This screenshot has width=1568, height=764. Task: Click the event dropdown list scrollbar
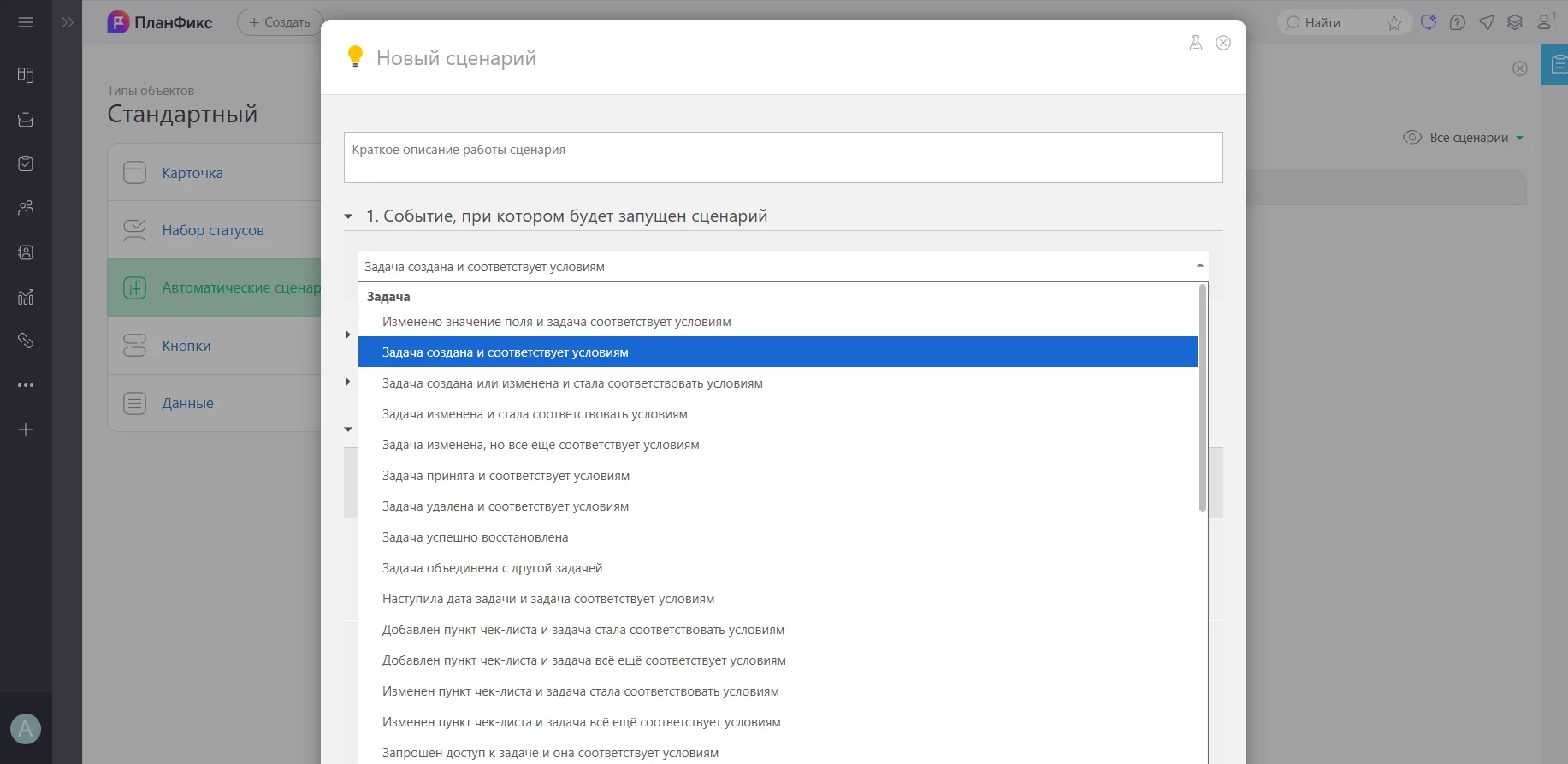[1202, 398]
